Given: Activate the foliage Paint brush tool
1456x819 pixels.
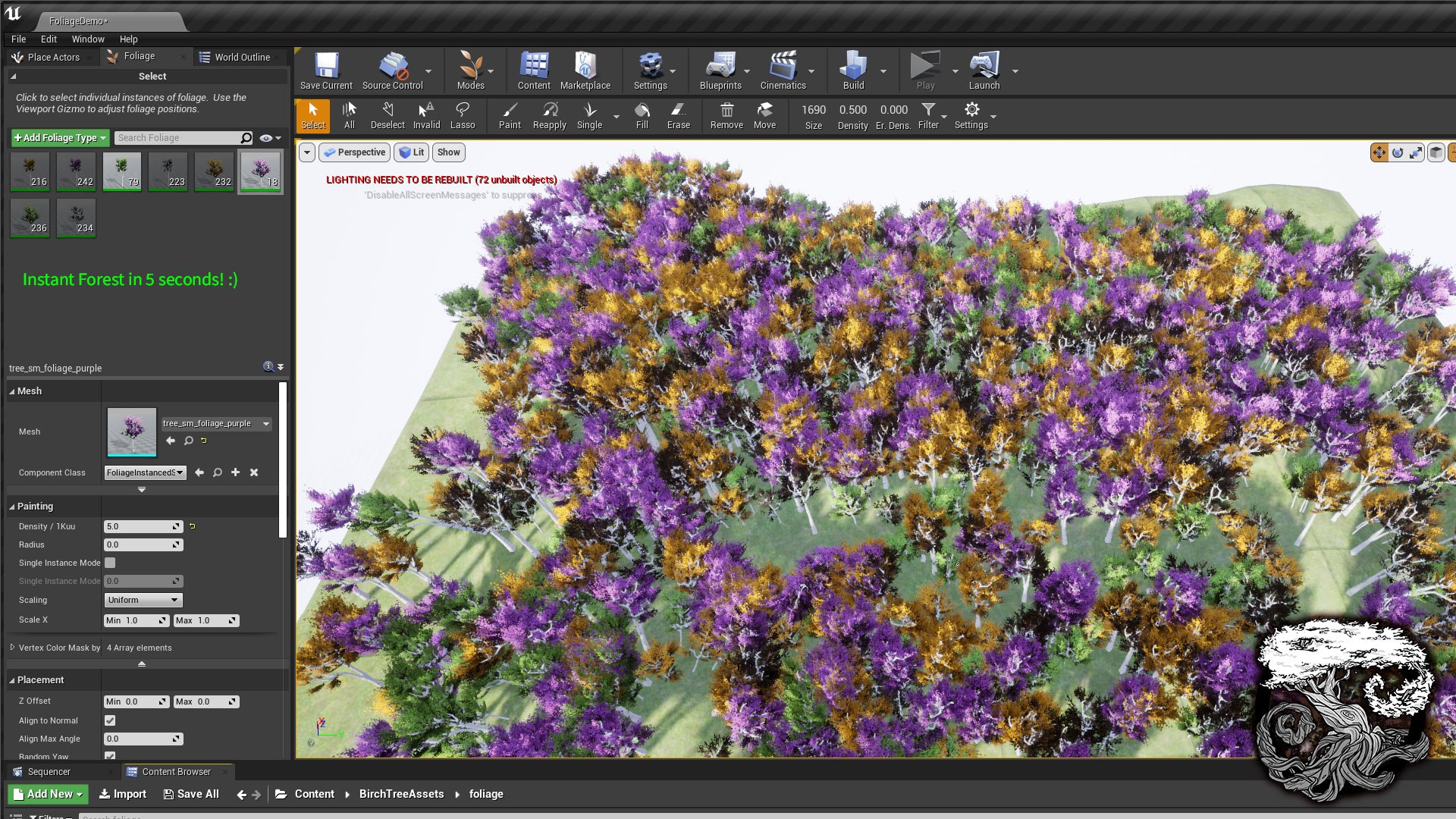Looking at the screenshot, I should [510, 115].
